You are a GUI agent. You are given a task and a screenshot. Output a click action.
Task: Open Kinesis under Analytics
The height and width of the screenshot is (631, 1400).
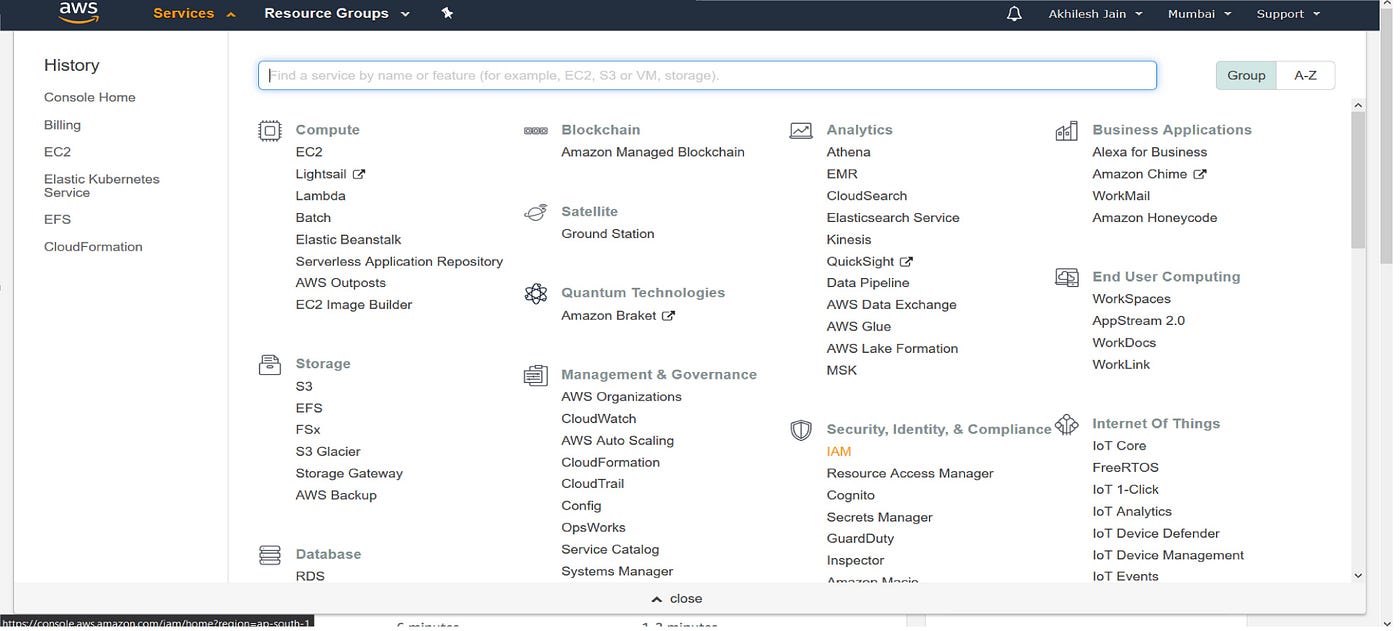point(848,240)
